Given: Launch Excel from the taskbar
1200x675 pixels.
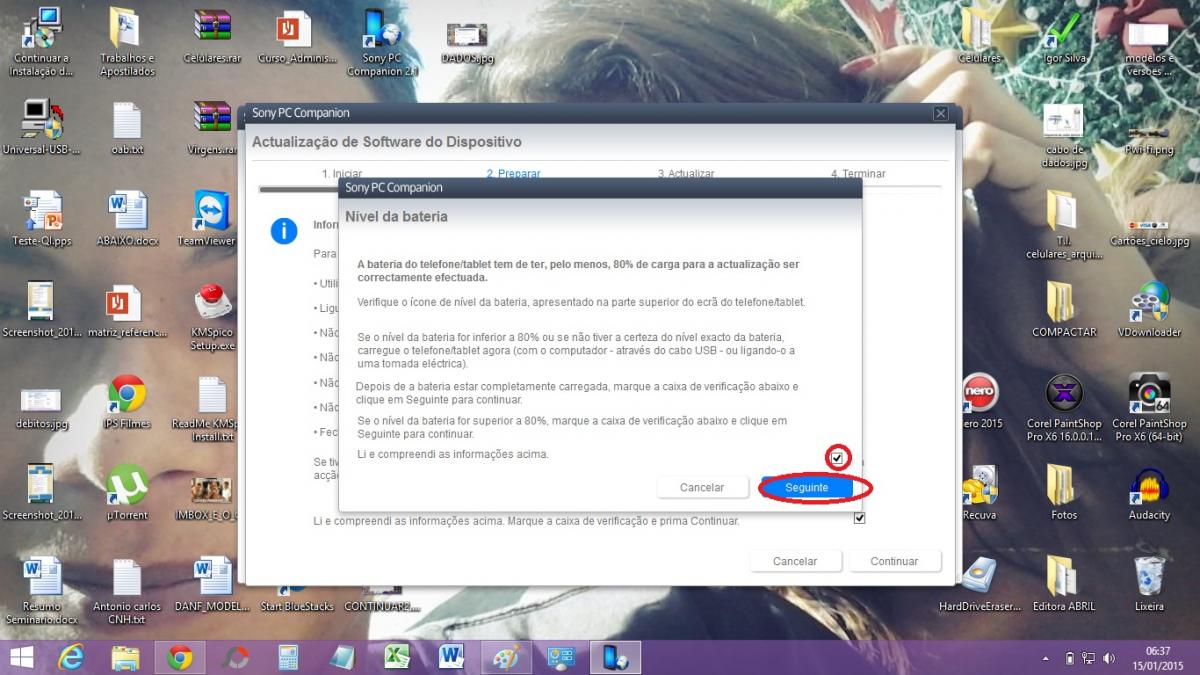Looking at the screenshot, I should coord(397,657).
